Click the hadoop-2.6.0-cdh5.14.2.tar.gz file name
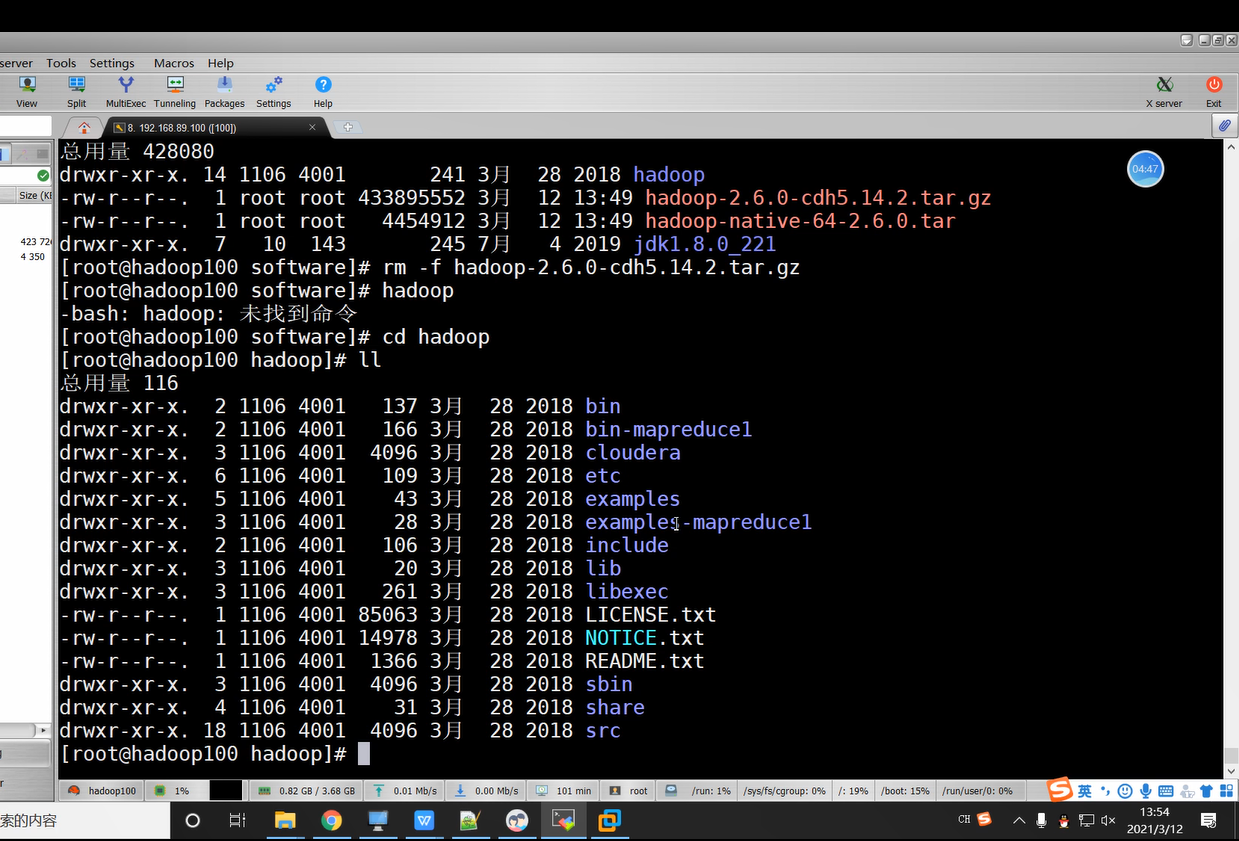The height and width of the screenshot is (841, 1239). coord(818,198)
